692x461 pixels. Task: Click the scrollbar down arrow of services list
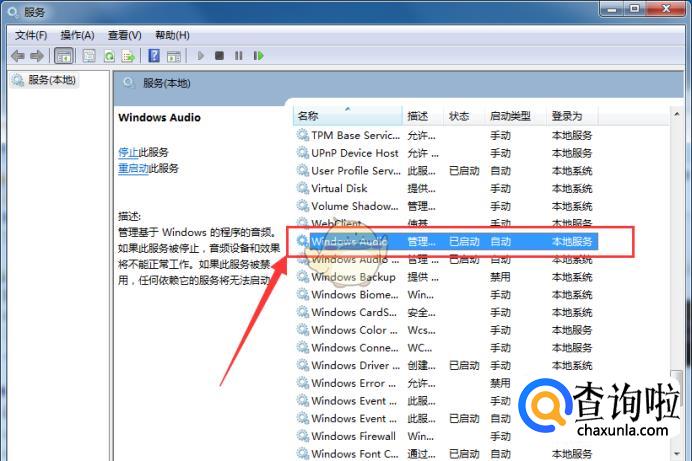(x=677, y=454)
